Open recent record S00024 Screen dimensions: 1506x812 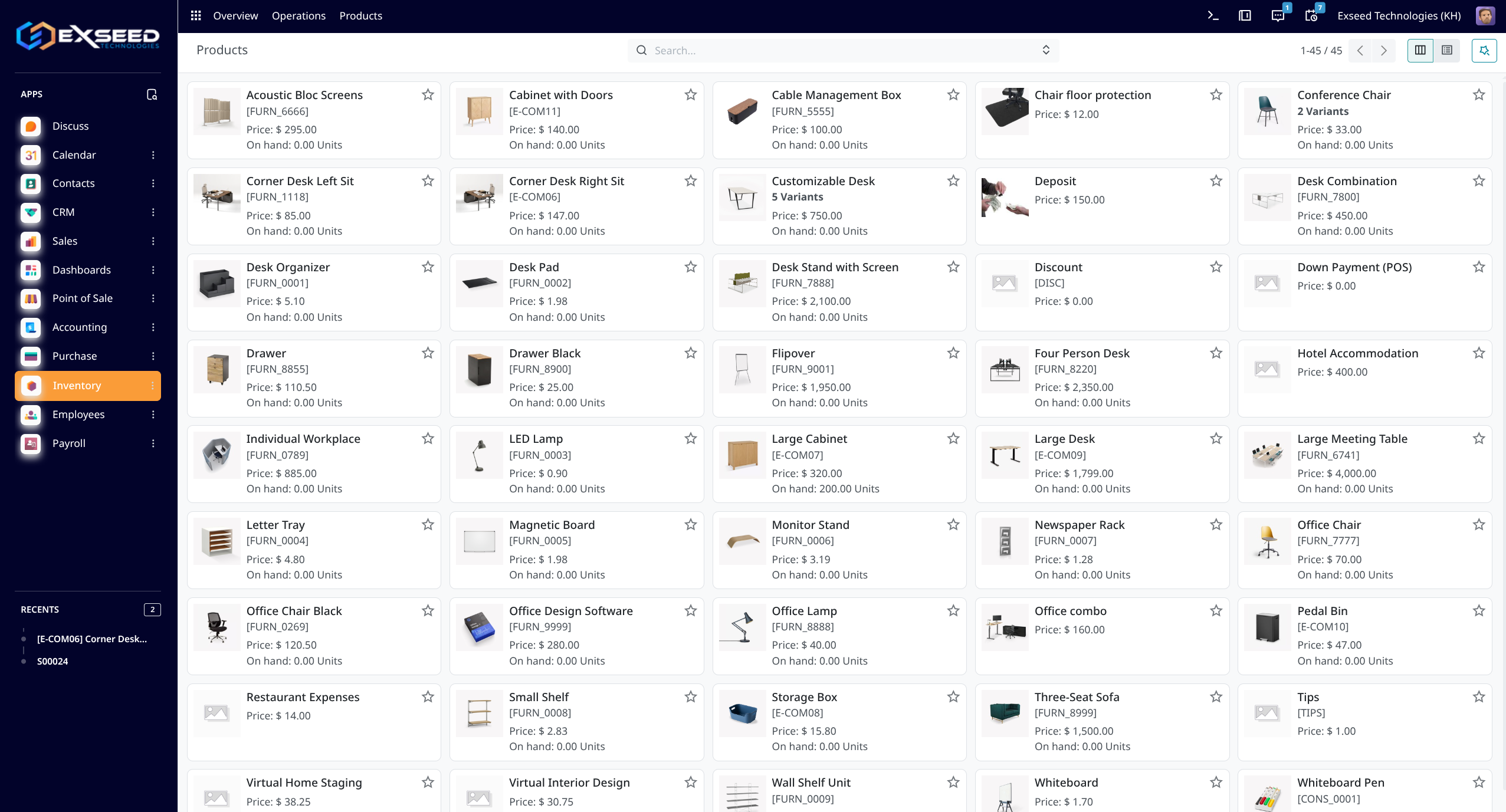pyautogui.click(x=53, y=661)
